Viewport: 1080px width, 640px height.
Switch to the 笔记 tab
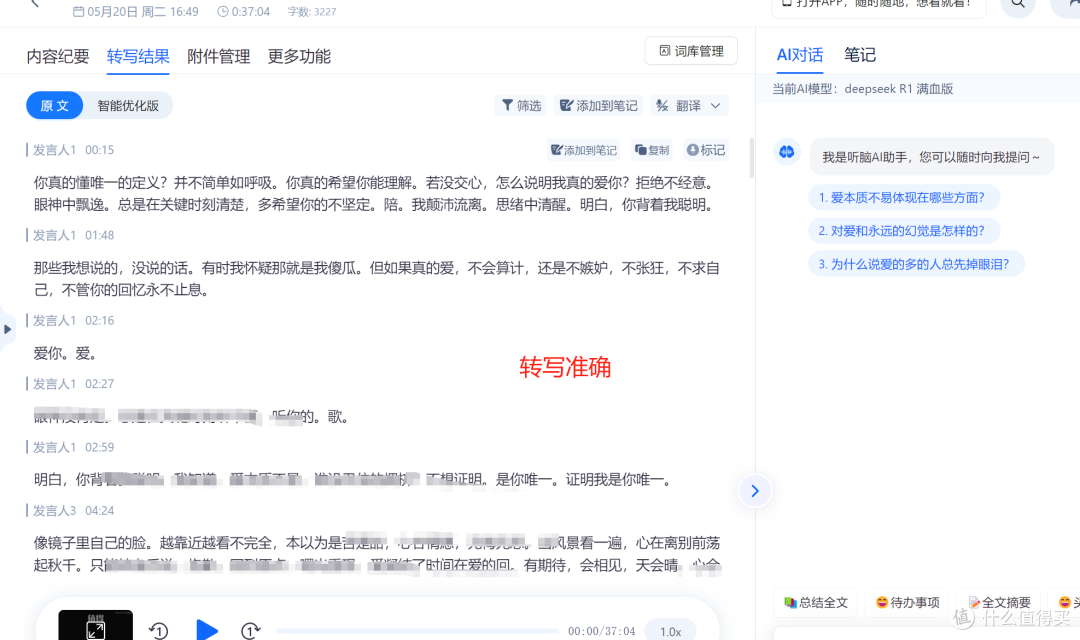coord(860,55)
